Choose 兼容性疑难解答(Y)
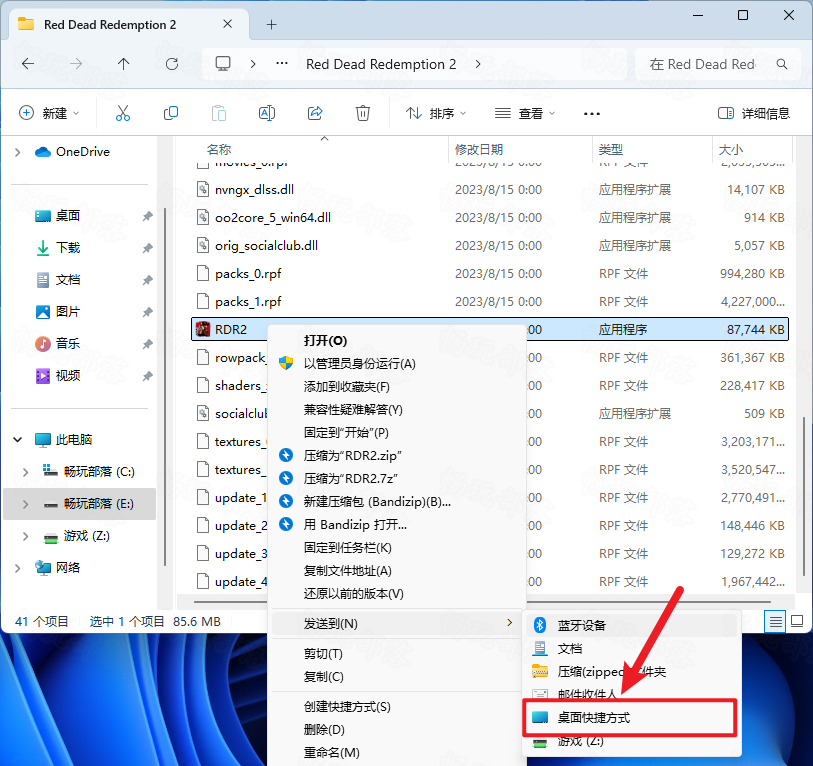This screenshot has width=813, height=766. click(x=397, y=410)
